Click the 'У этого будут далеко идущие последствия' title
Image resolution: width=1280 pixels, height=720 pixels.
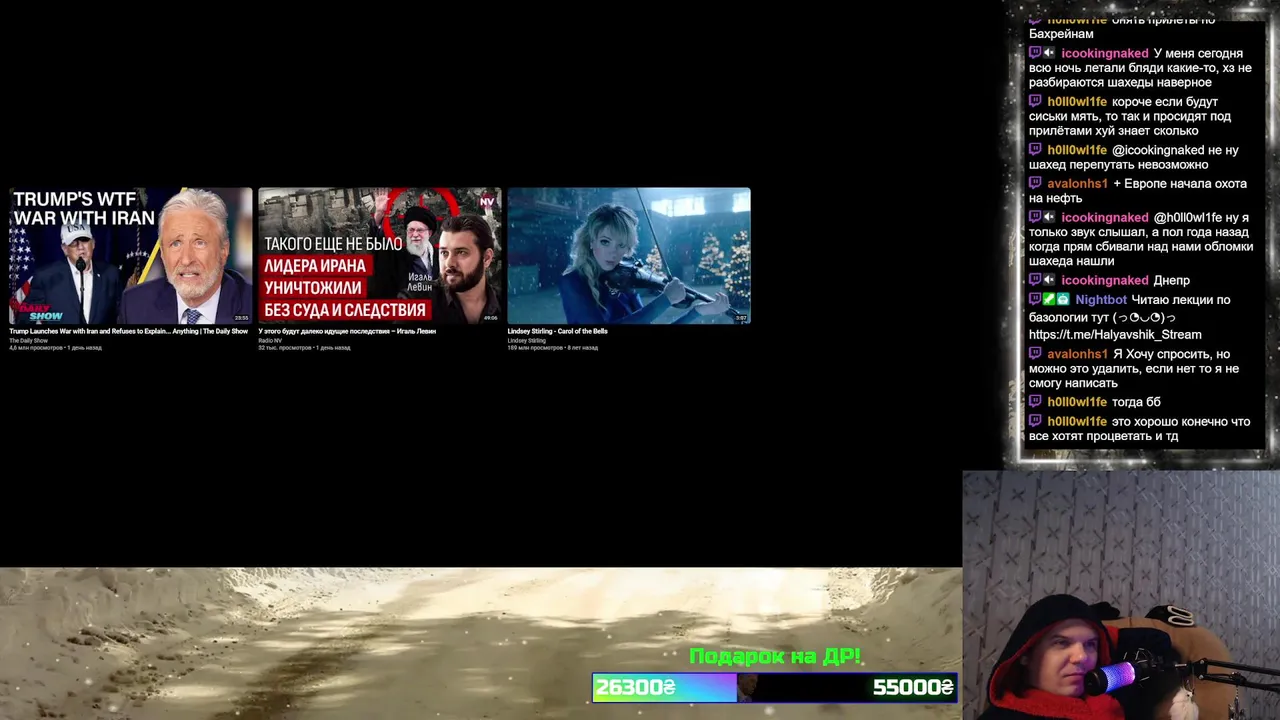click(347, 331)
